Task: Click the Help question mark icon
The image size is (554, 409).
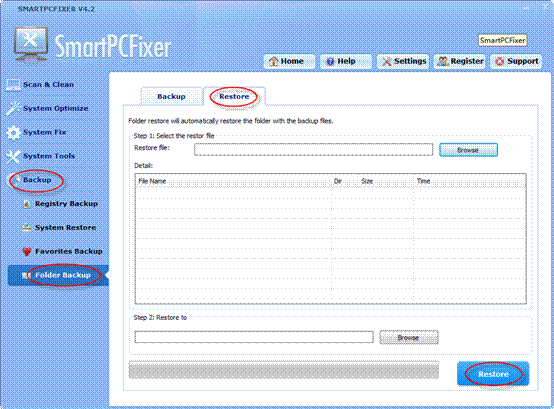Action: coord(330,61)
